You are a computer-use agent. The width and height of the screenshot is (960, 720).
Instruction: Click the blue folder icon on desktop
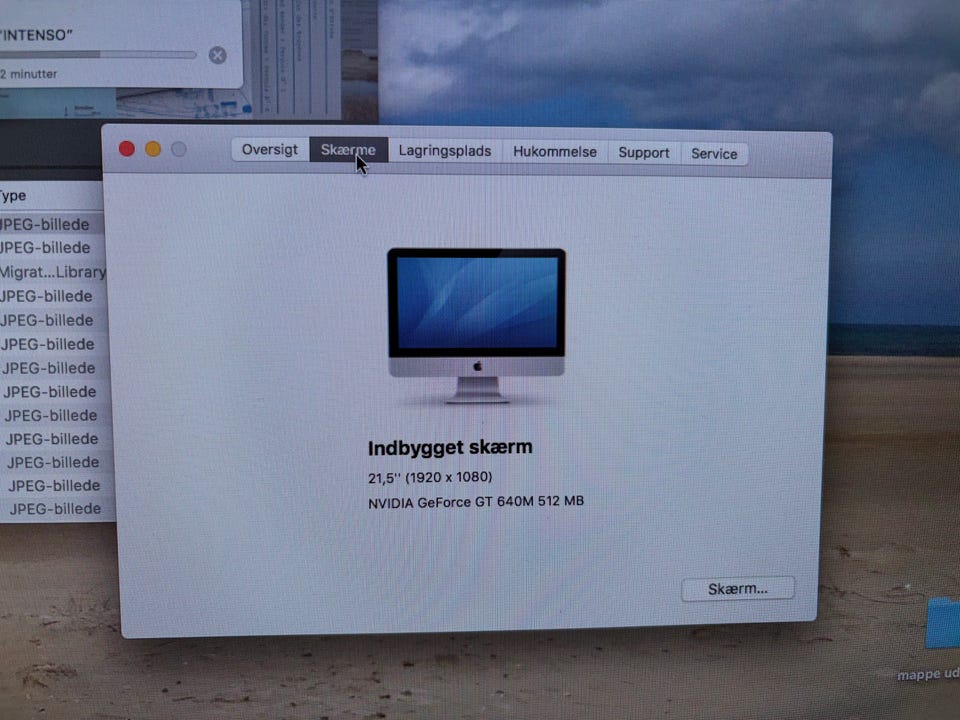click(x=943, y=623)
